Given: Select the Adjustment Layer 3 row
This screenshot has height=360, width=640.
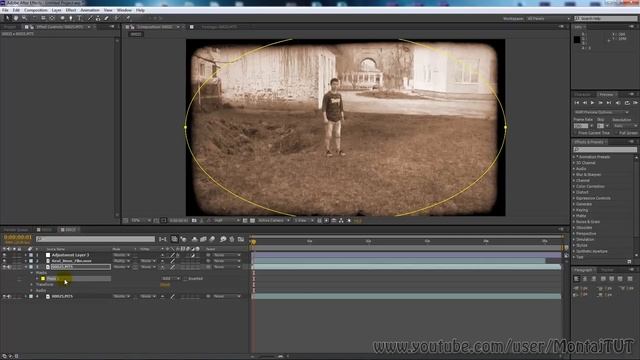Looking at the screenshot, I should tap(70, 255).
